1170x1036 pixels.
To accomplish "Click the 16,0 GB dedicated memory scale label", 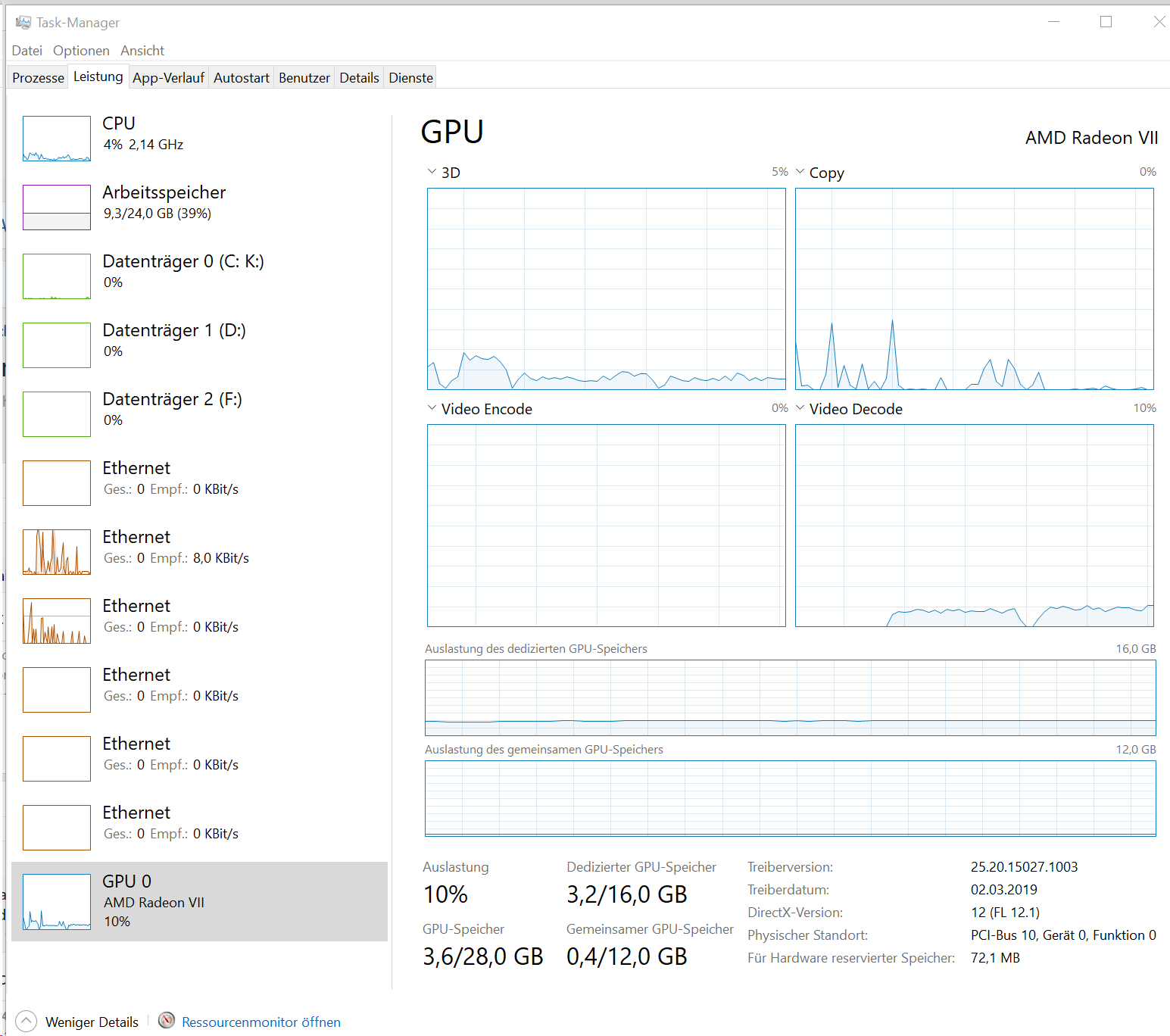I will point(1136,649).
